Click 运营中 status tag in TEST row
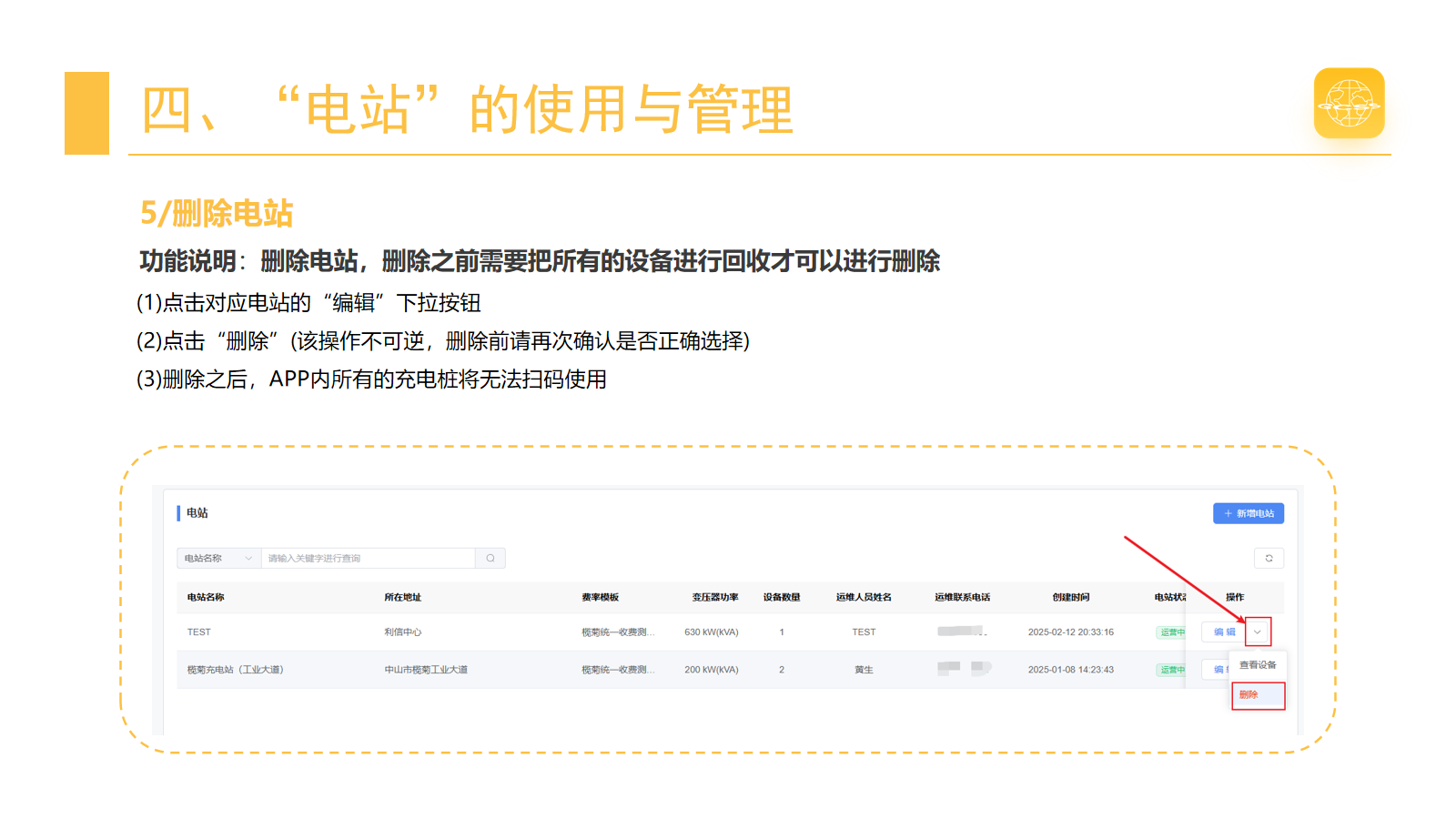Viewport: 1456px width, 819px height. 1170,632
